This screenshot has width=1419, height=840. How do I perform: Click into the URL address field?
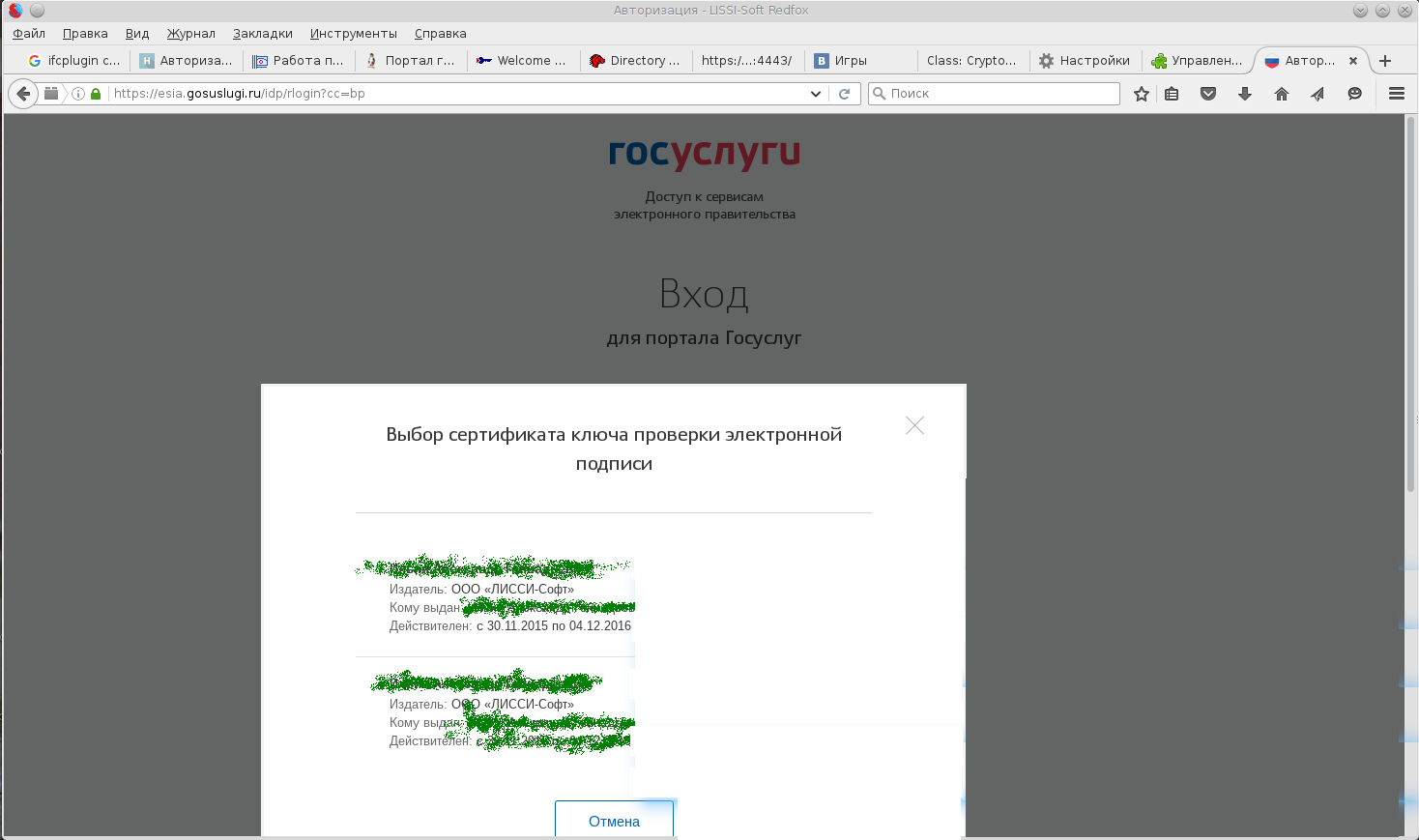(x=459, y=94)
